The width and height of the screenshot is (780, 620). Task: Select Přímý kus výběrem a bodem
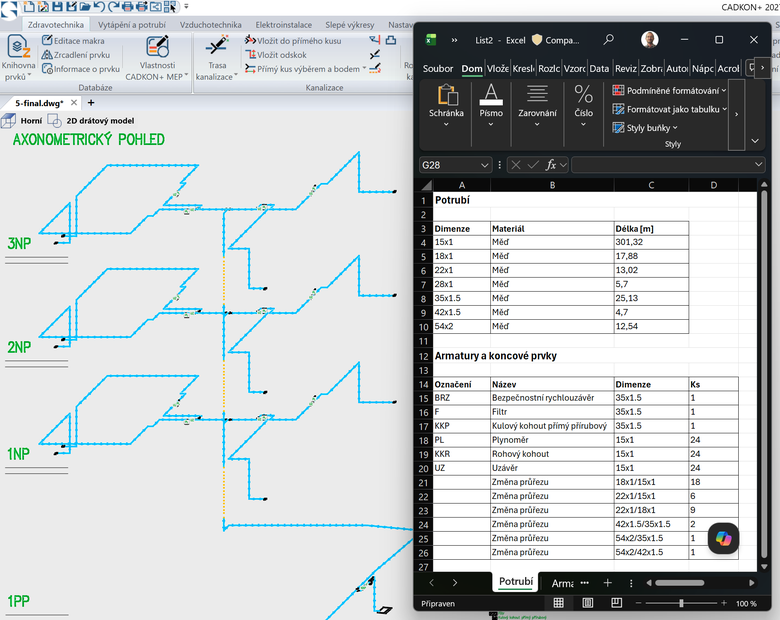305,69
